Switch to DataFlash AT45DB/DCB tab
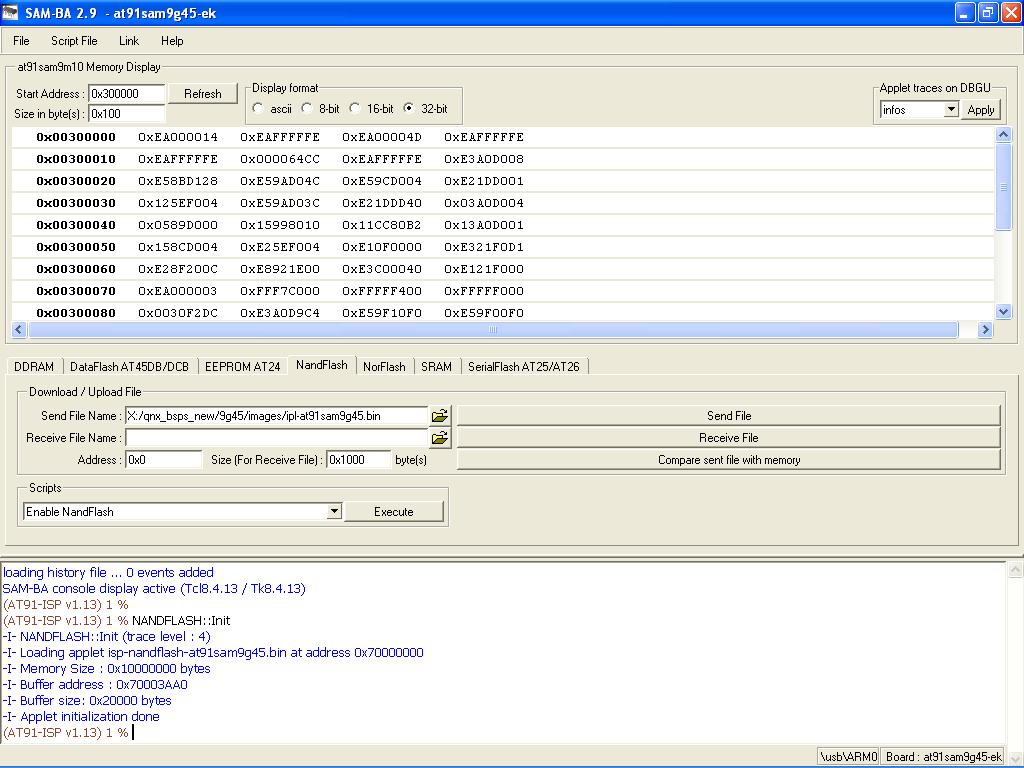This screenshot has width=1024, height=768. [129, 367]
